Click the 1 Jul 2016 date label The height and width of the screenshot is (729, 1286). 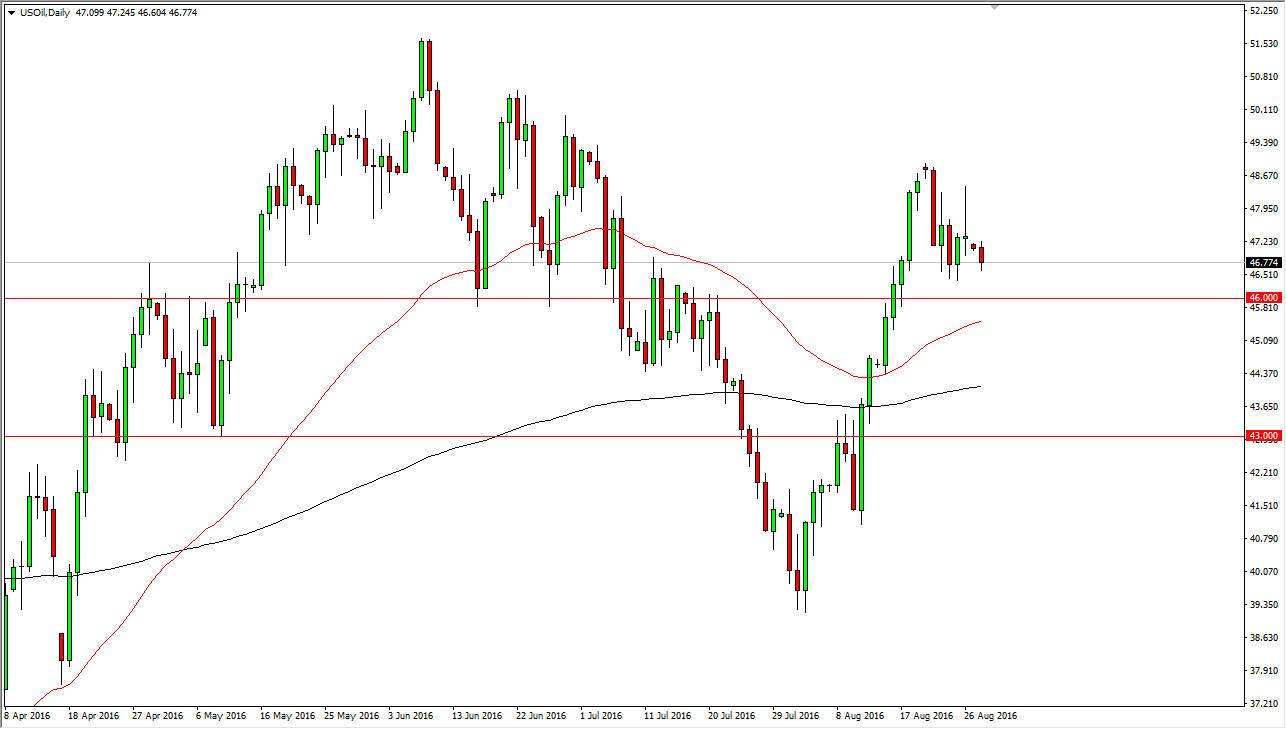click(x=603, y=716)
